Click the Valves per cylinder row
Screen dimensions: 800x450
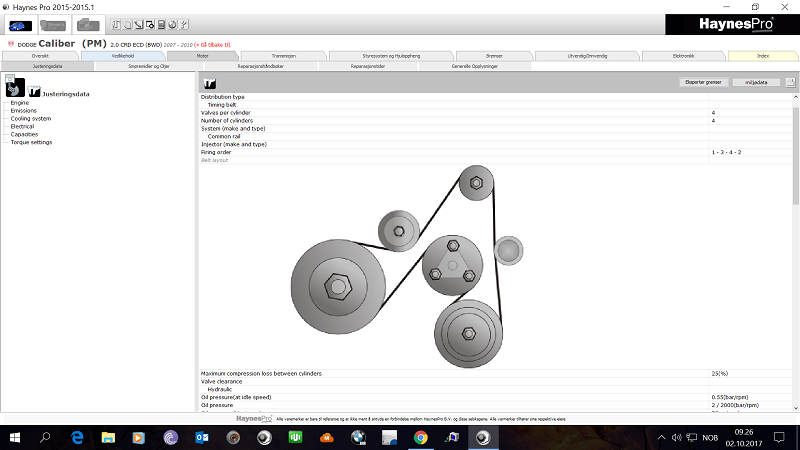pos(495,113)
